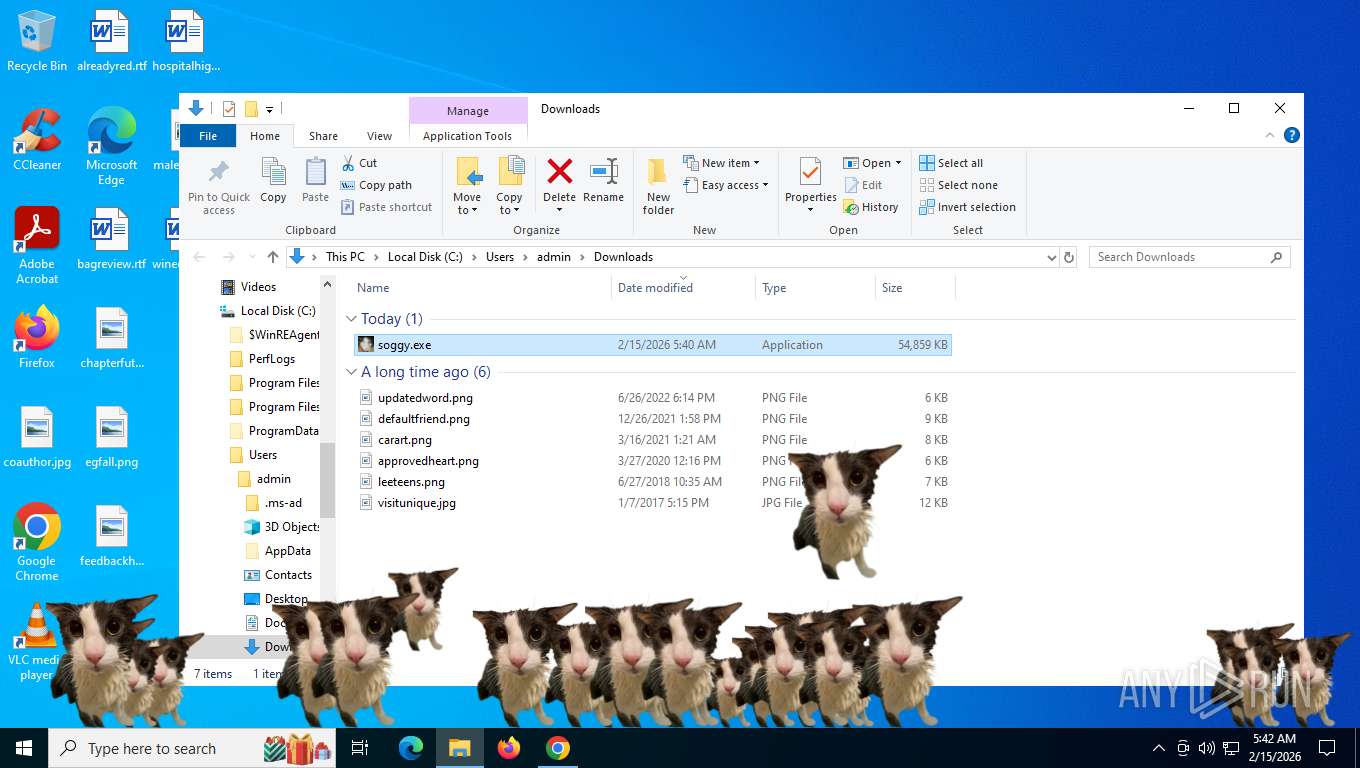The image size is (1360, 768).
Task: Sort by Date modified column
Action: click(683, 288)
